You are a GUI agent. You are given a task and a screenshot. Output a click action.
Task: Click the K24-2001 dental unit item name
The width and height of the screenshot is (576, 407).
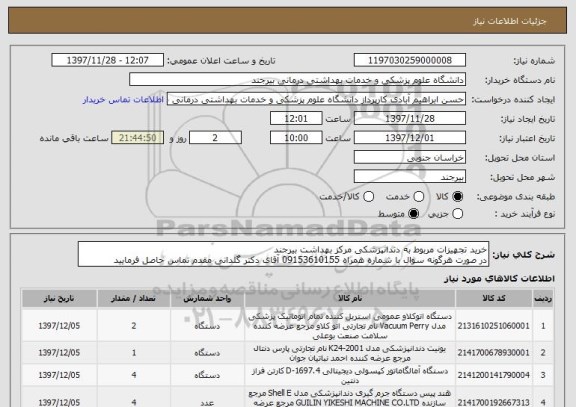tap(350, 353)
